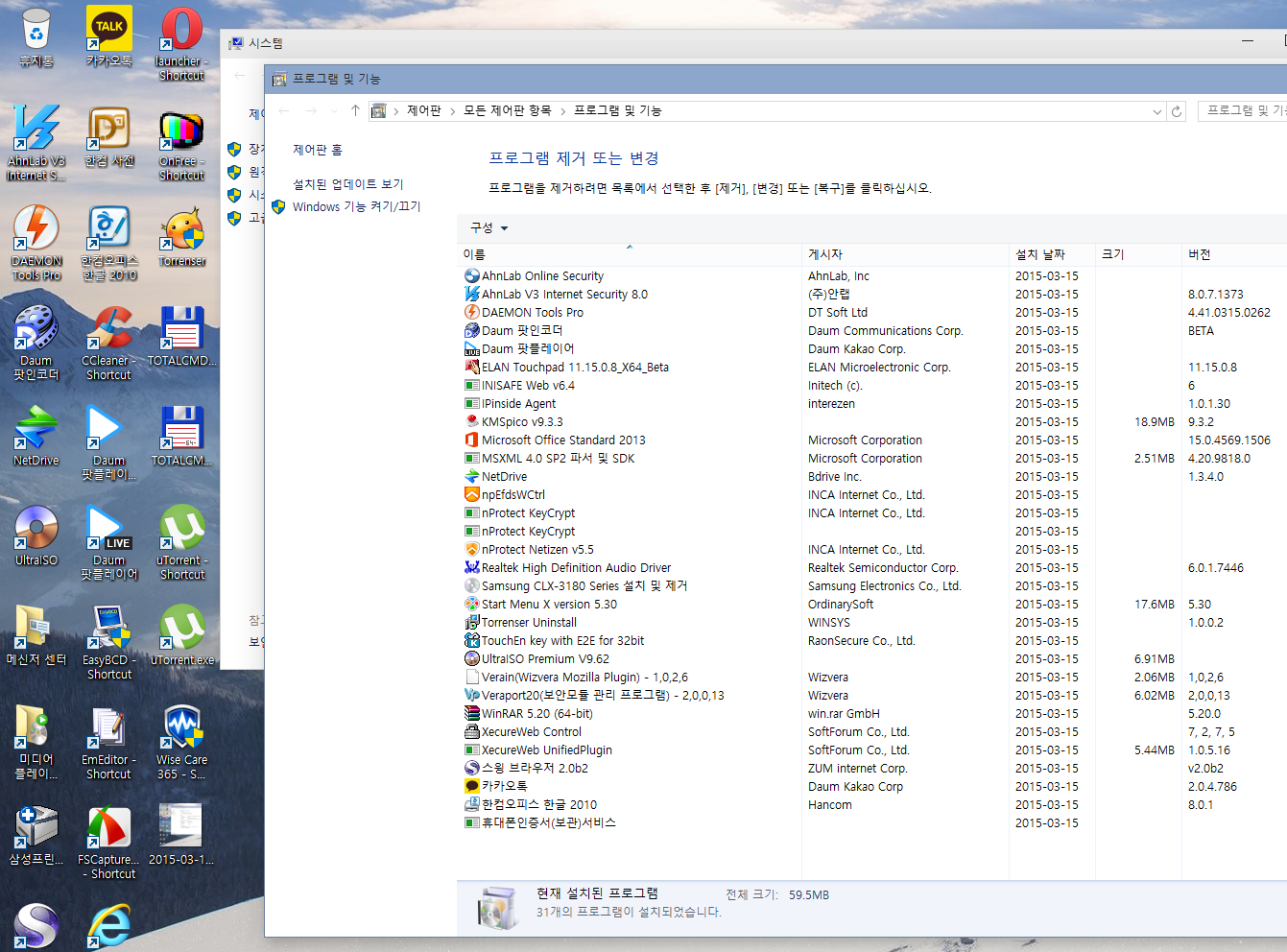Sort list by 이름 column header

pyautogui.click(x=631, y=254)
